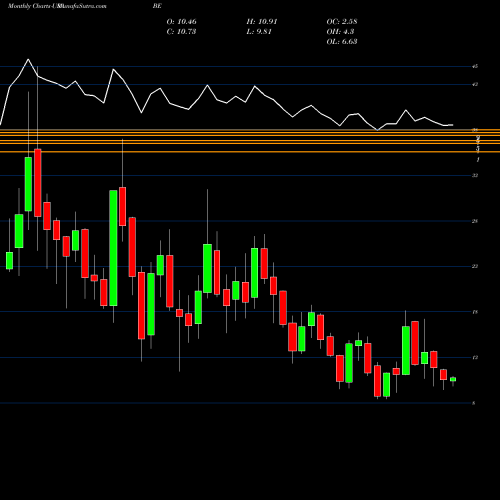Click the '42' price axis label
500x500 pixels.
pos(475,85)
